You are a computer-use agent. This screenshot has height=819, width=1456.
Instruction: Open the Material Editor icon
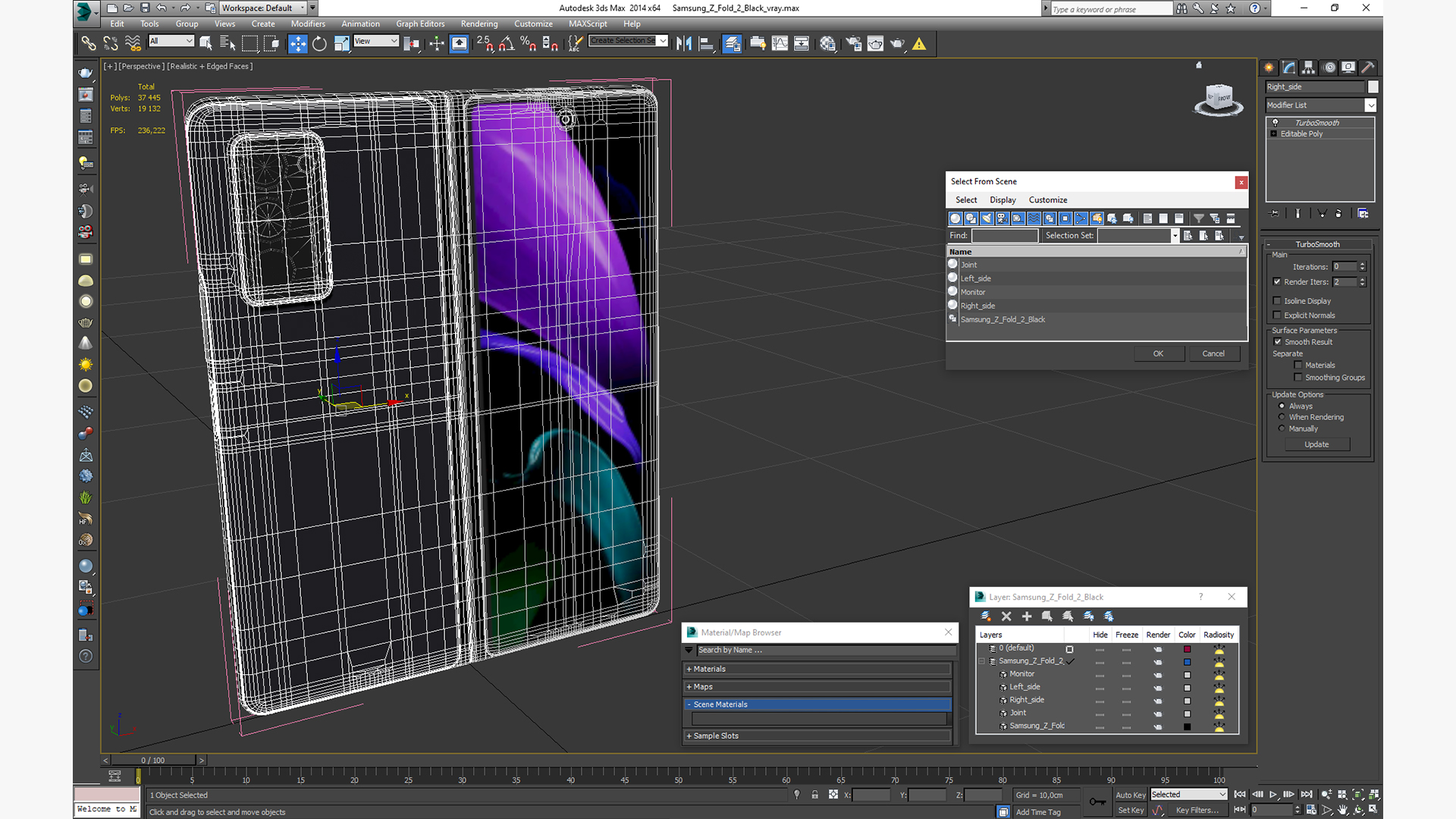click(827, 44)
